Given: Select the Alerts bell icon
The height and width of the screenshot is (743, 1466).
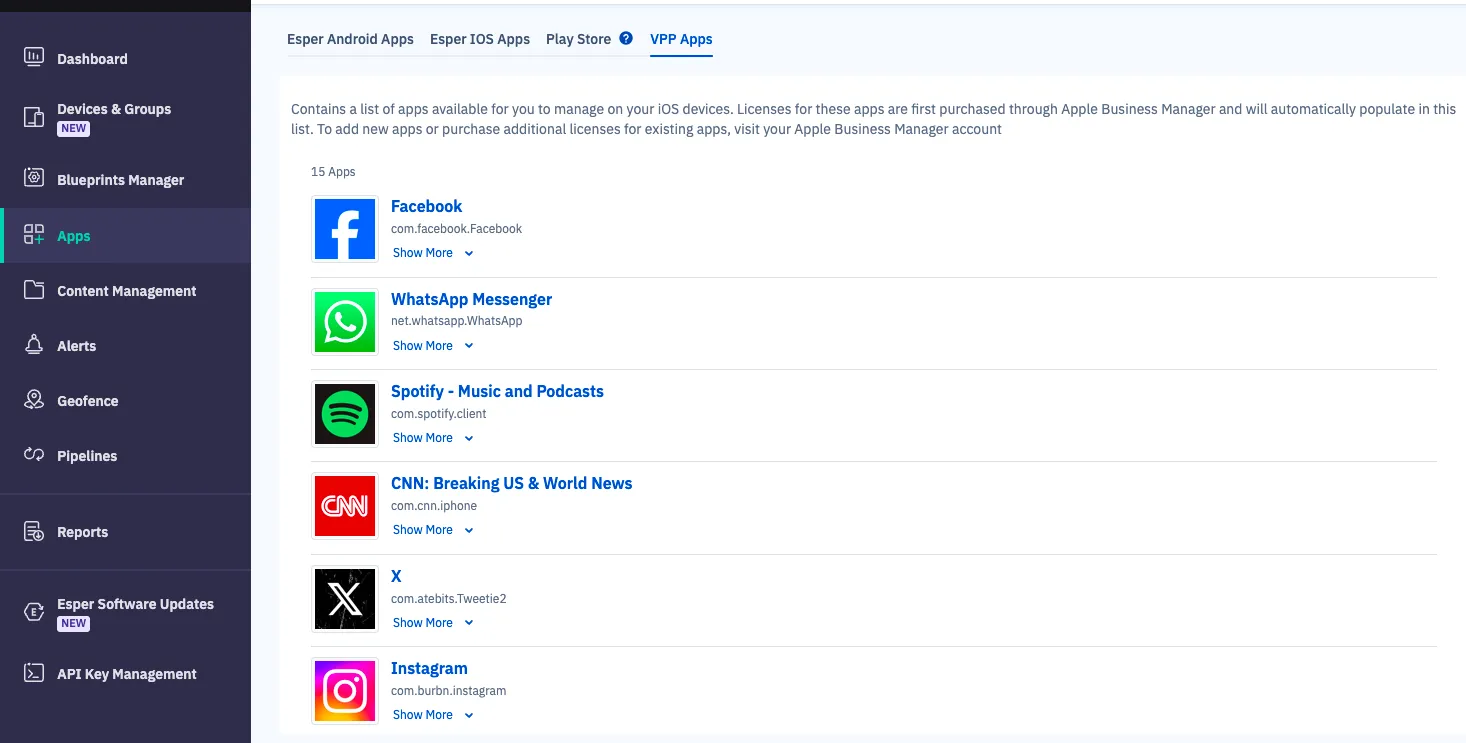Looking at the screenshot, I should click(x=33, y=345).
